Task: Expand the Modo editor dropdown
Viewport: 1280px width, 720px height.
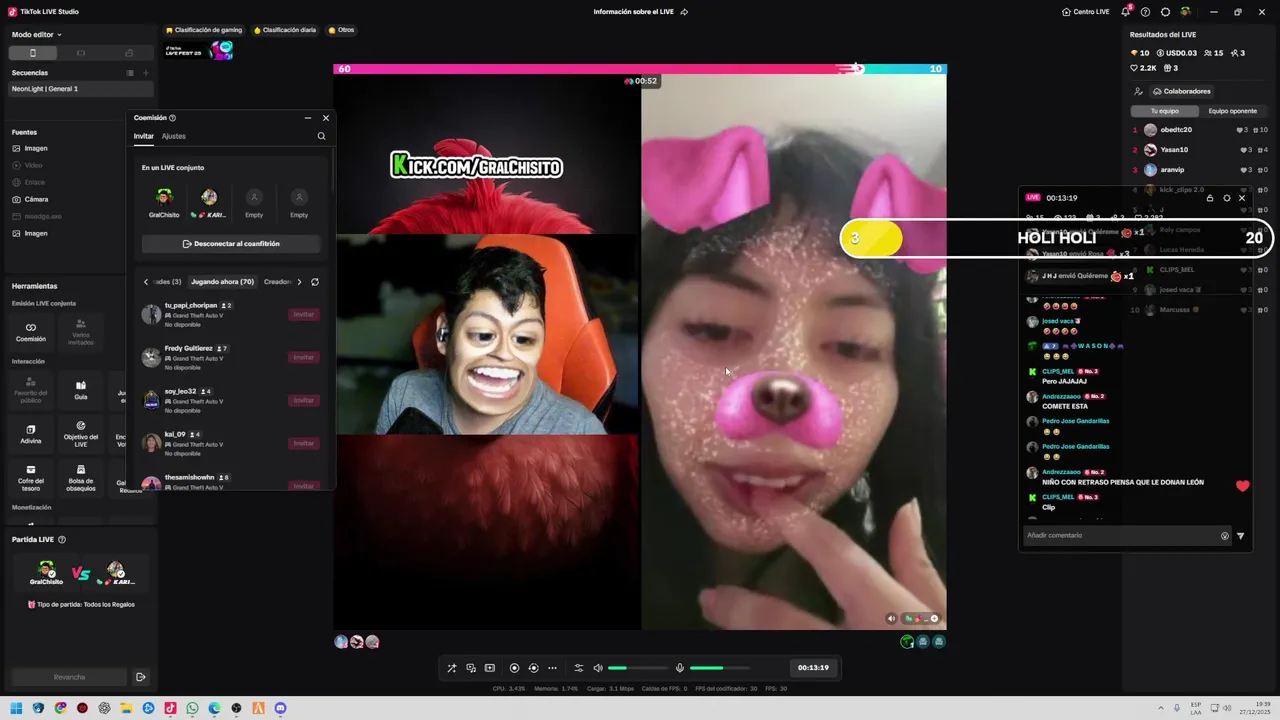Action: click(37, 34)
